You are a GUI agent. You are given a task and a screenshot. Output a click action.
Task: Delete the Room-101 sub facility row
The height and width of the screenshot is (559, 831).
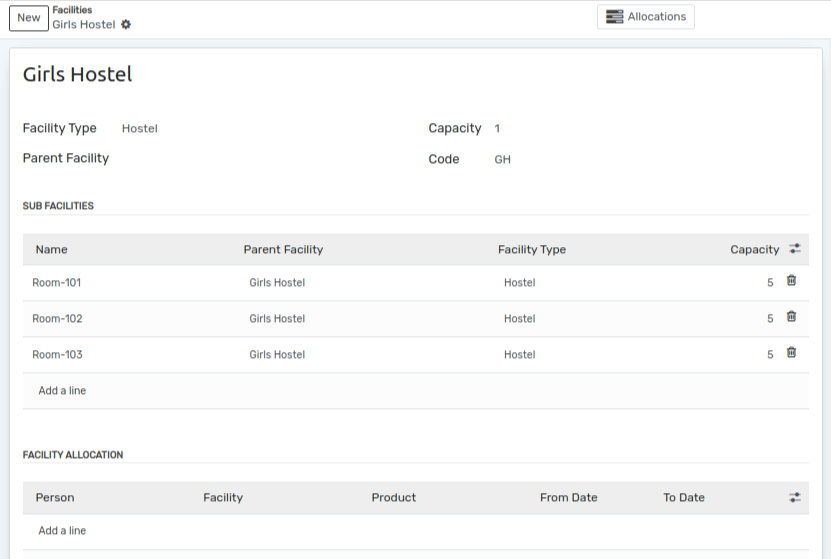pos(791,281)
